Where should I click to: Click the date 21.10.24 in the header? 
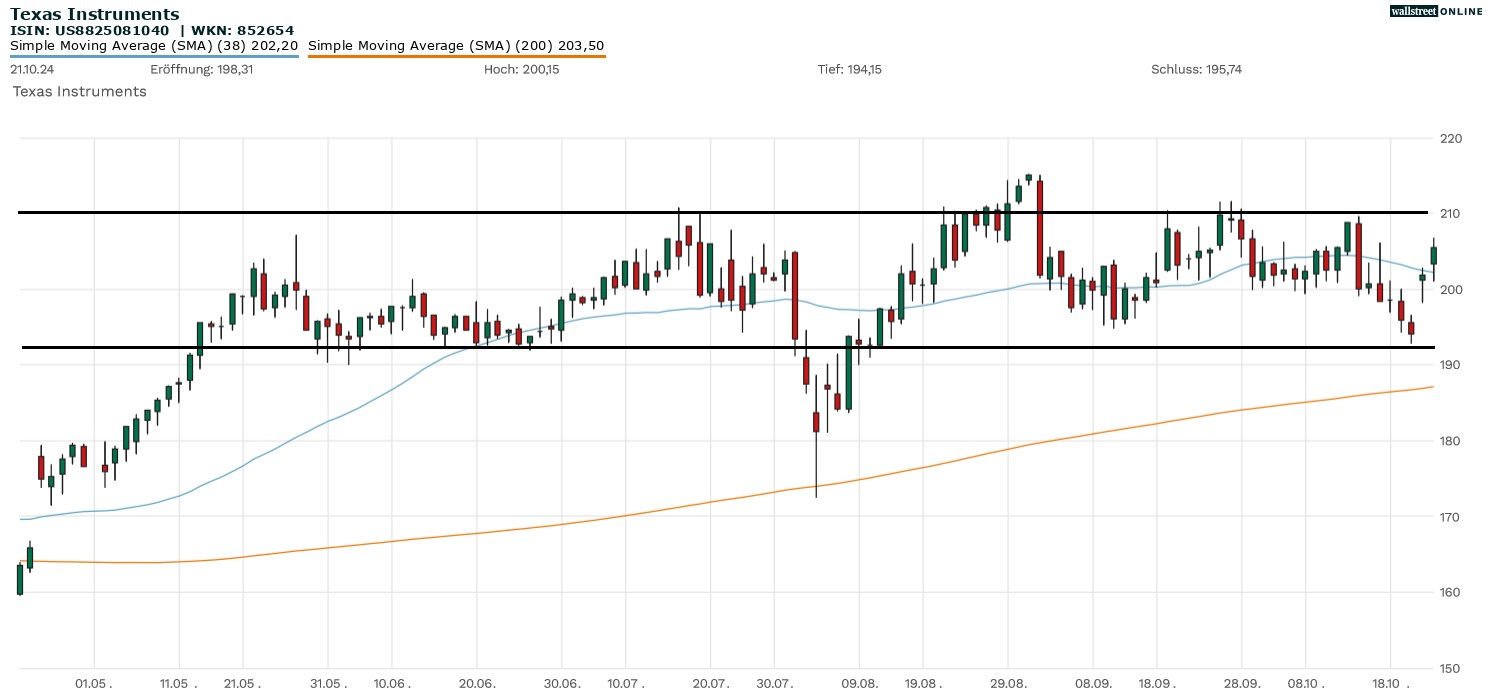tap(31, 69)
